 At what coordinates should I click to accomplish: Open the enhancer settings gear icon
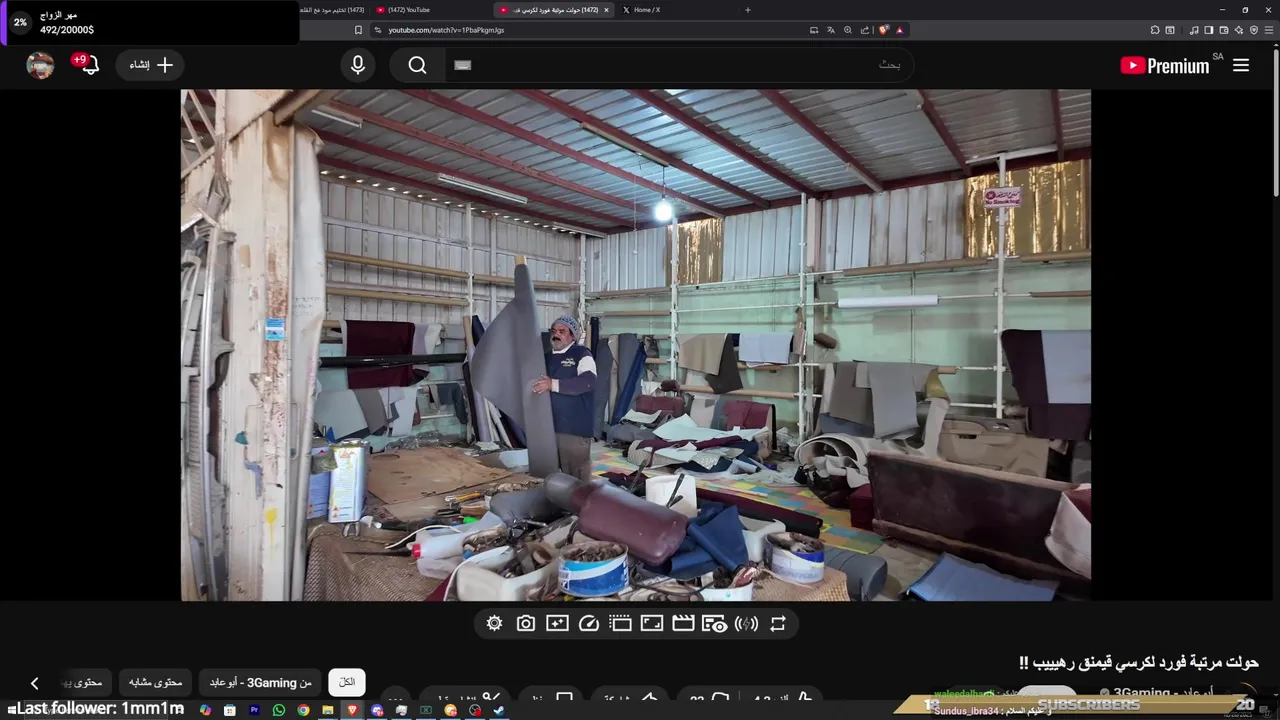pos(494,623)
